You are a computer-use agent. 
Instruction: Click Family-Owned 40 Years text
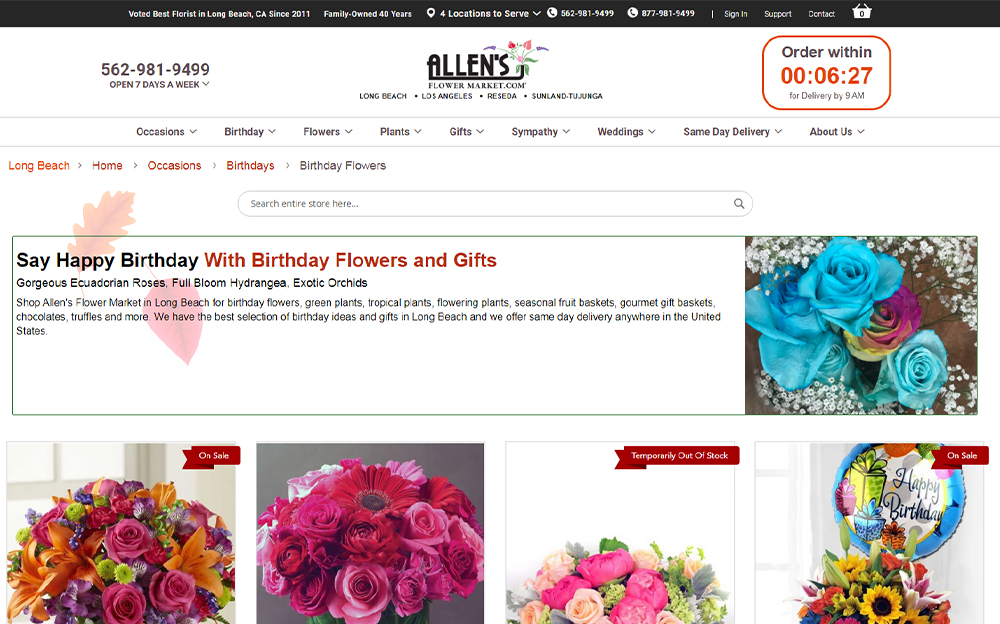(x=367, y=13)
